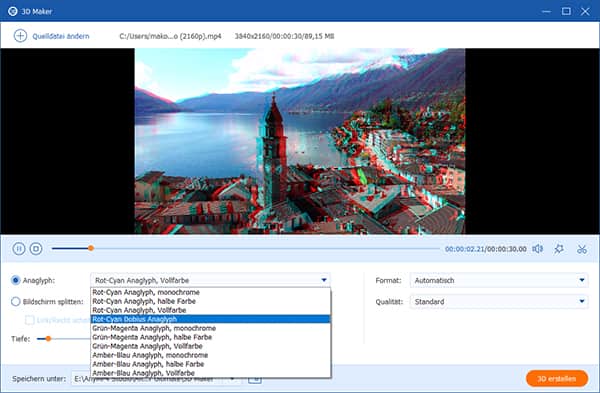Choose Amber-Blau Anaglyph, Vollfarbe
The height and width of the screenshot is (393, 600).
pos(210,373)
